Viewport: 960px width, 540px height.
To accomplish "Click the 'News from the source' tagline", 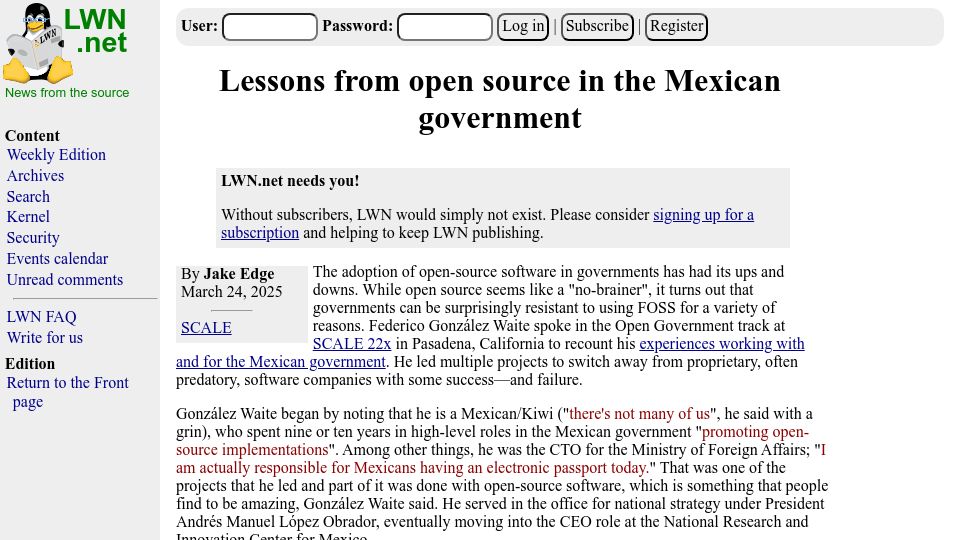I will pos(67,92).
